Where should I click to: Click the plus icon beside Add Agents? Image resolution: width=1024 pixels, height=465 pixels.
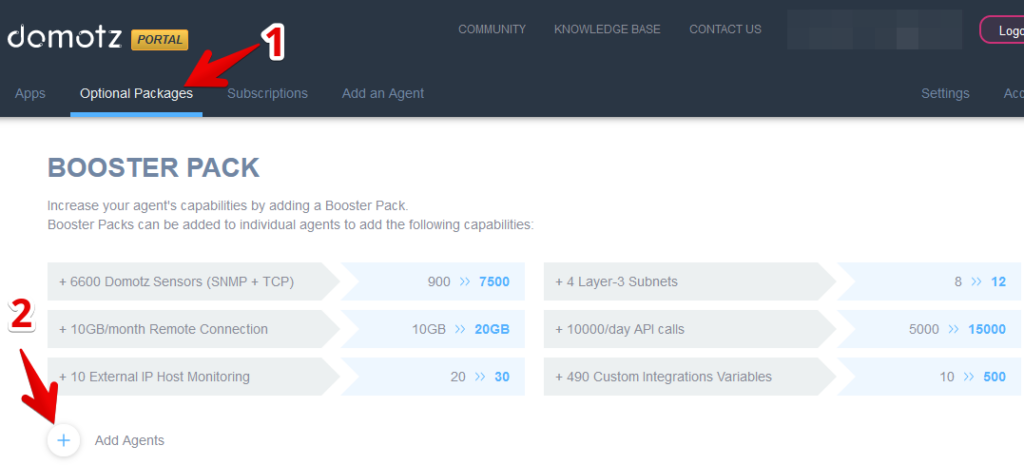pyautogui.click(x=63, y=440)
